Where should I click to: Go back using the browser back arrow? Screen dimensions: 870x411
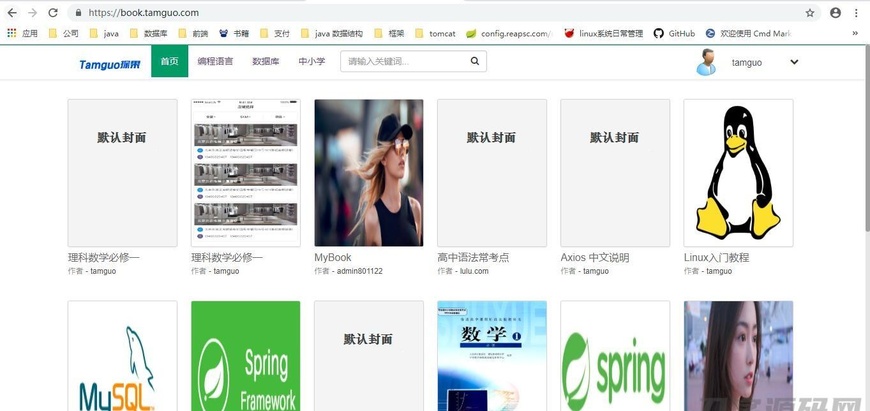[x=12, y=13]
